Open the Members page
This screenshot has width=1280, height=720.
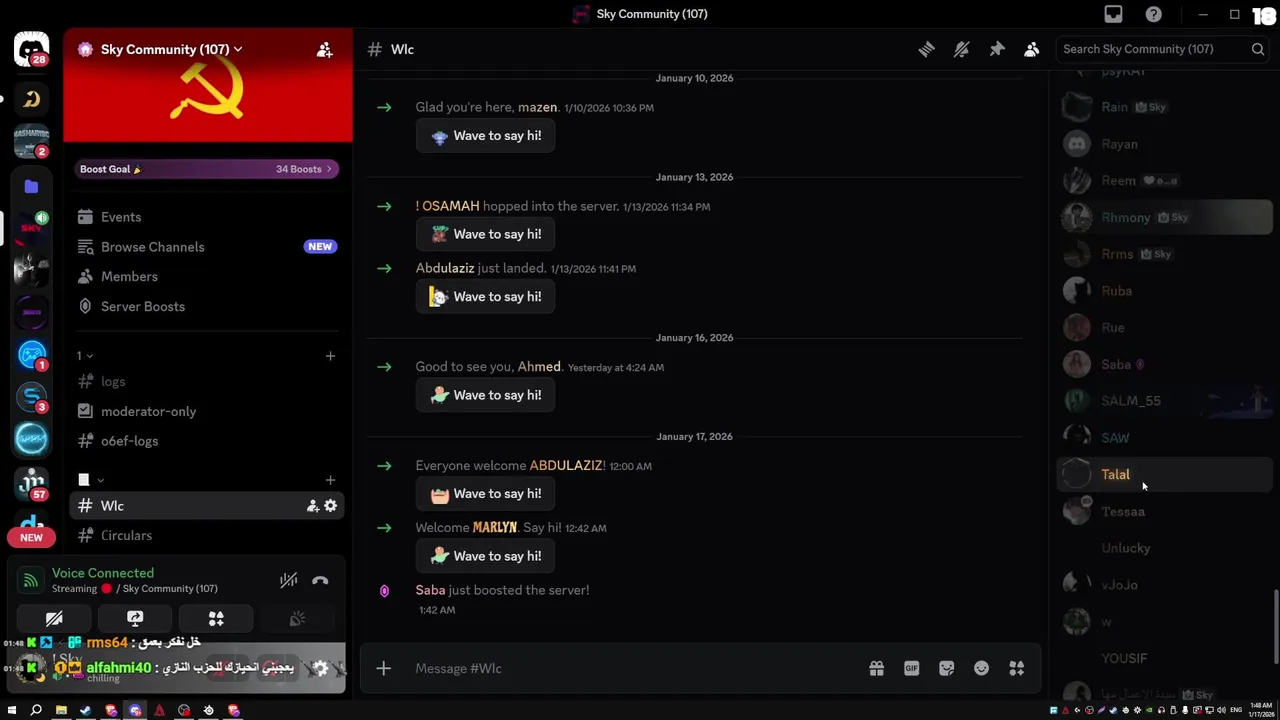[x=207, y=276]
